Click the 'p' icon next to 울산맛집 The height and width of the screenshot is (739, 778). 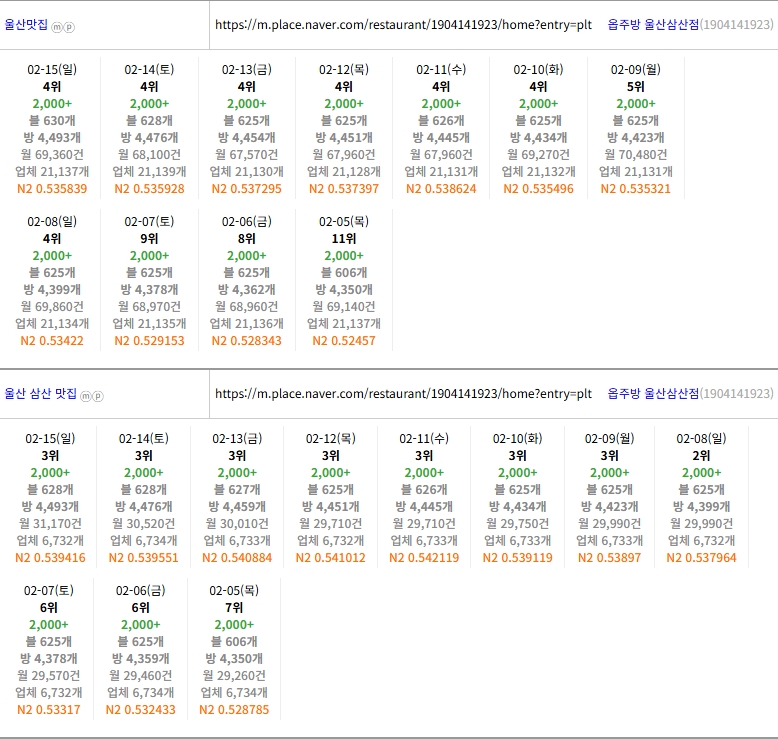(x=69, y=26)
